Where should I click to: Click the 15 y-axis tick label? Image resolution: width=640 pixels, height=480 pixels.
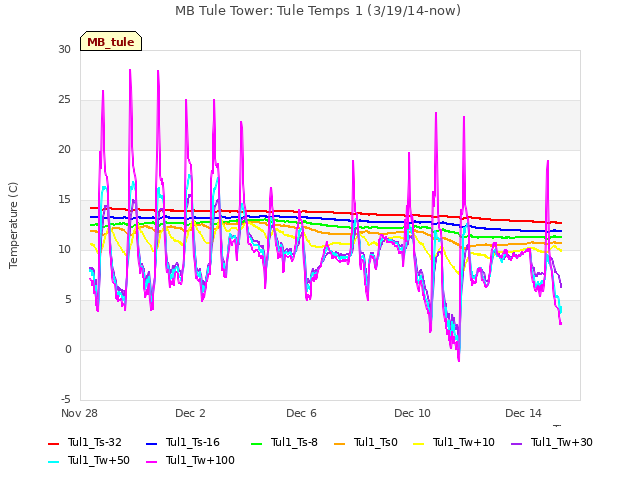(x=64, y=200)
